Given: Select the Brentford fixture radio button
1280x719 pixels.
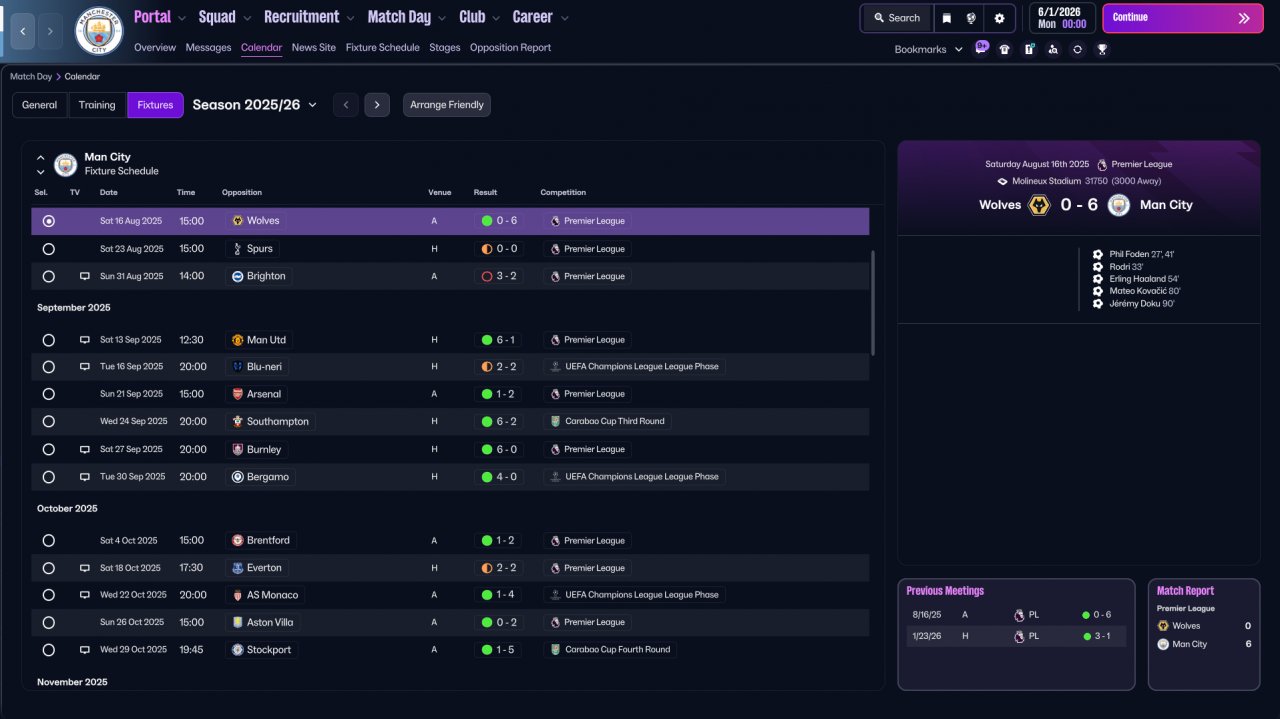Looking at the screenshot, I should 49,541.
